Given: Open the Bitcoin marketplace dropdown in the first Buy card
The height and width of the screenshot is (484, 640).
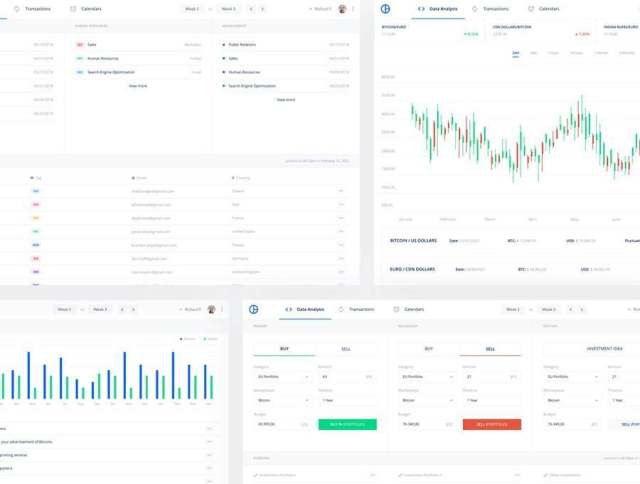Looking at the screenshot, I should (283, 400).
